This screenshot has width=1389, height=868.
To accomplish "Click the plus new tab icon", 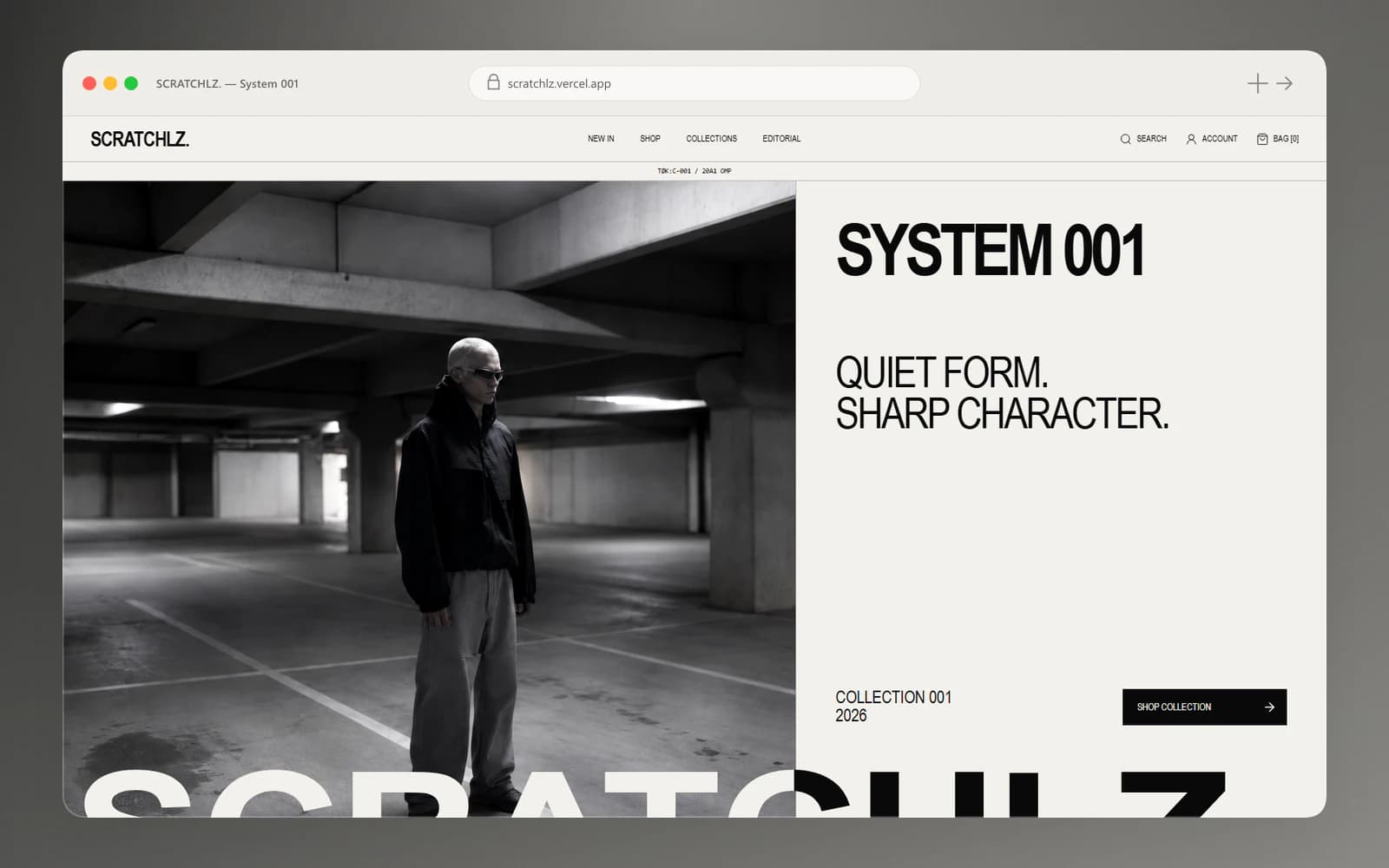I will tap(1257, 83).
